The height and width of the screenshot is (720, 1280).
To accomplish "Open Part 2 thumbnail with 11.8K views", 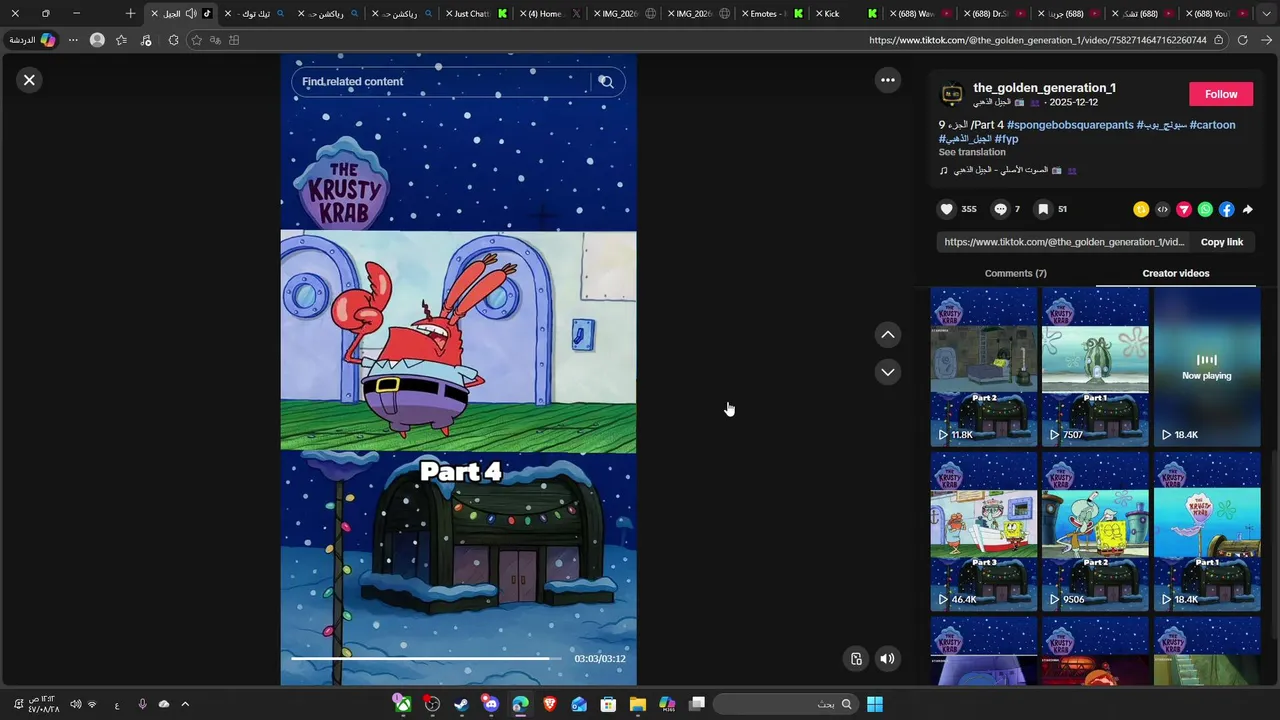I will (984, 367).
